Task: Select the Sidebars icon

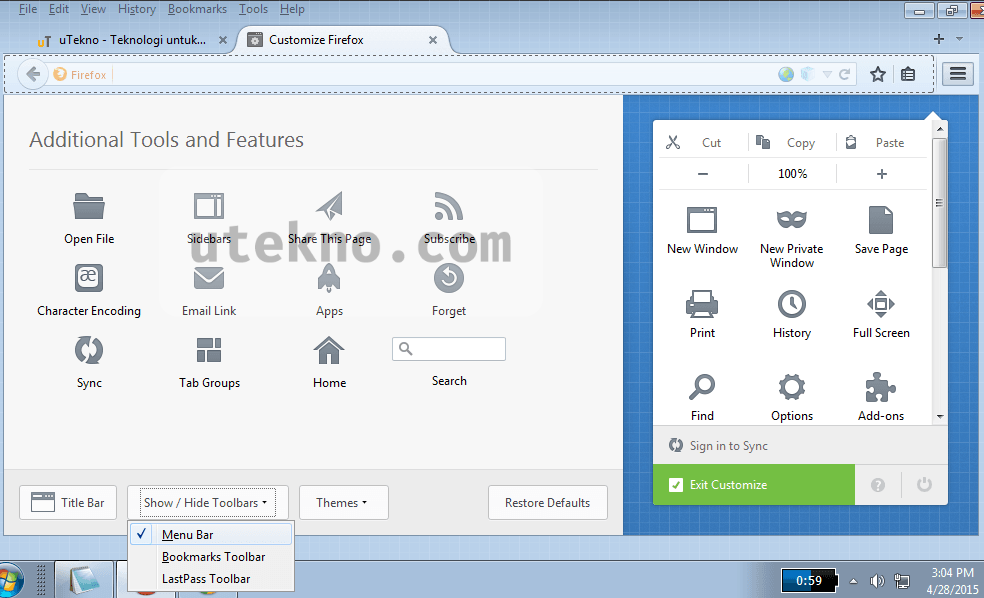Action: (x=208, y=206)
